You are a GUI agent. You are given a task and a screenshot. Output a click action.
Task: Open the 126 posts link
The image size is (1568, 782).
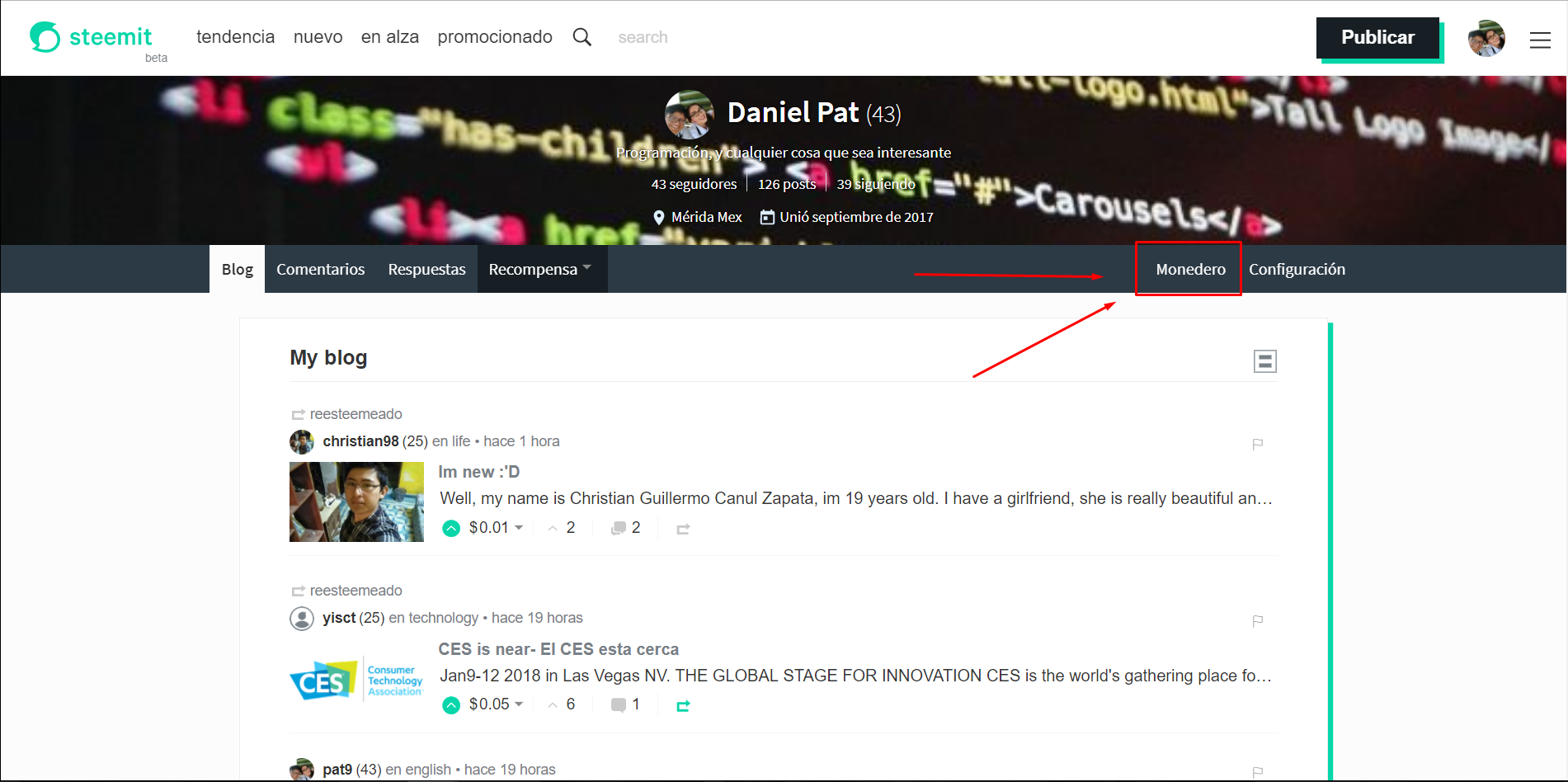787,184
